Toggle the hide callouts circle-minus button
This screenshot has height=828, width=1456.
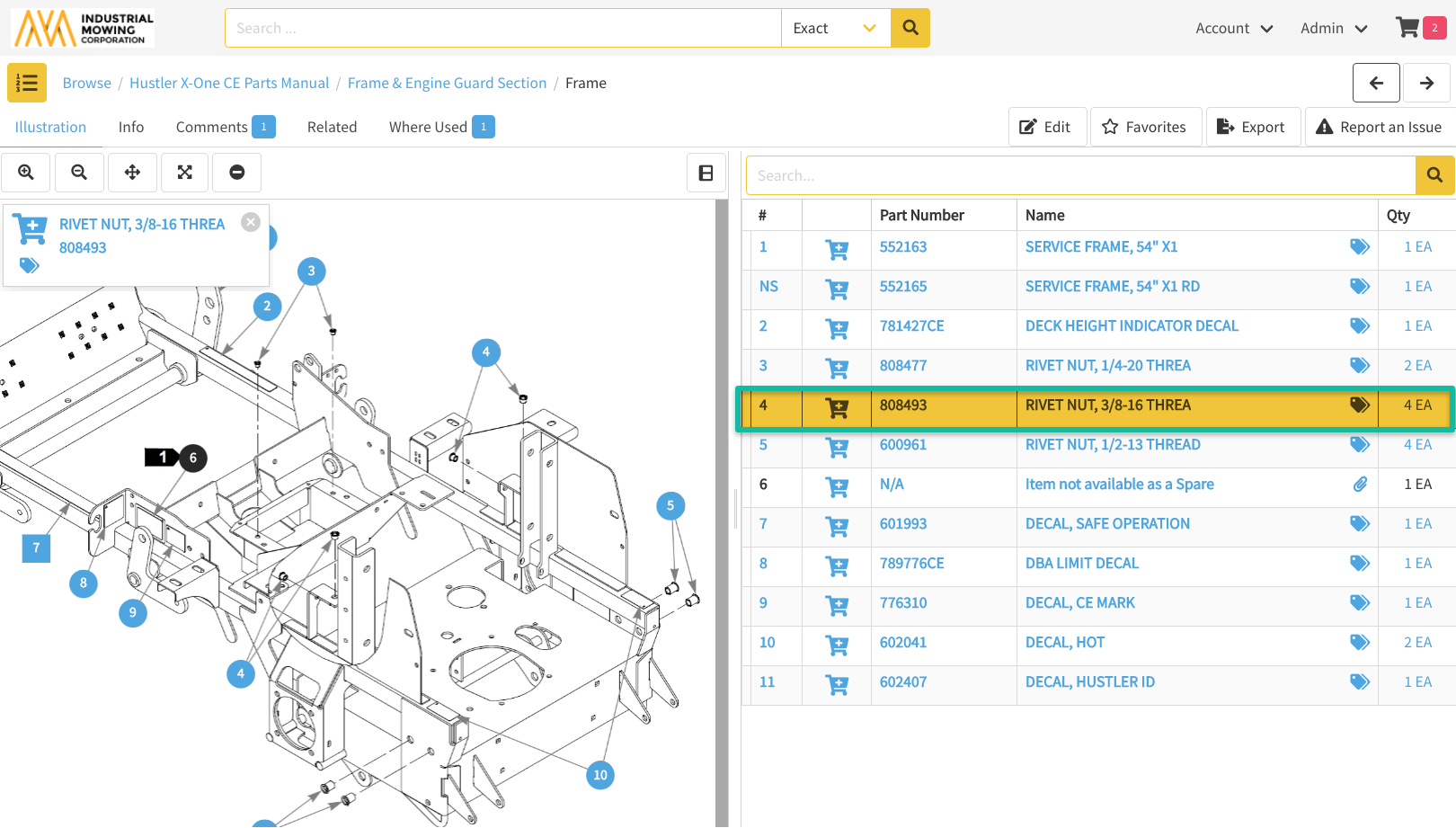[x=237, y=172]
